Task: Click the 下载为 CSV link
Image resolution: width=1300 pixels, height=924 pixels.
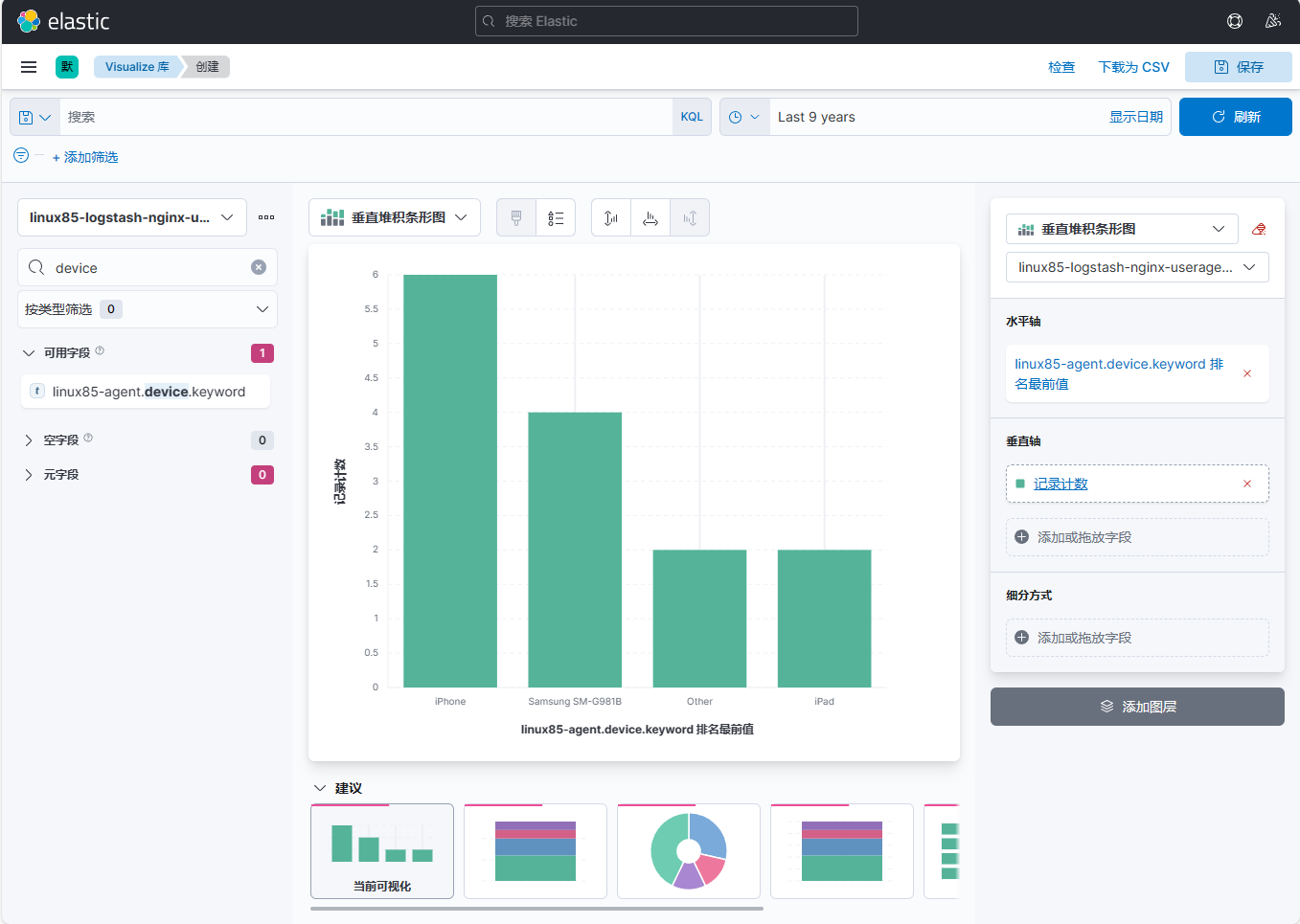Action: point(1133,67)
